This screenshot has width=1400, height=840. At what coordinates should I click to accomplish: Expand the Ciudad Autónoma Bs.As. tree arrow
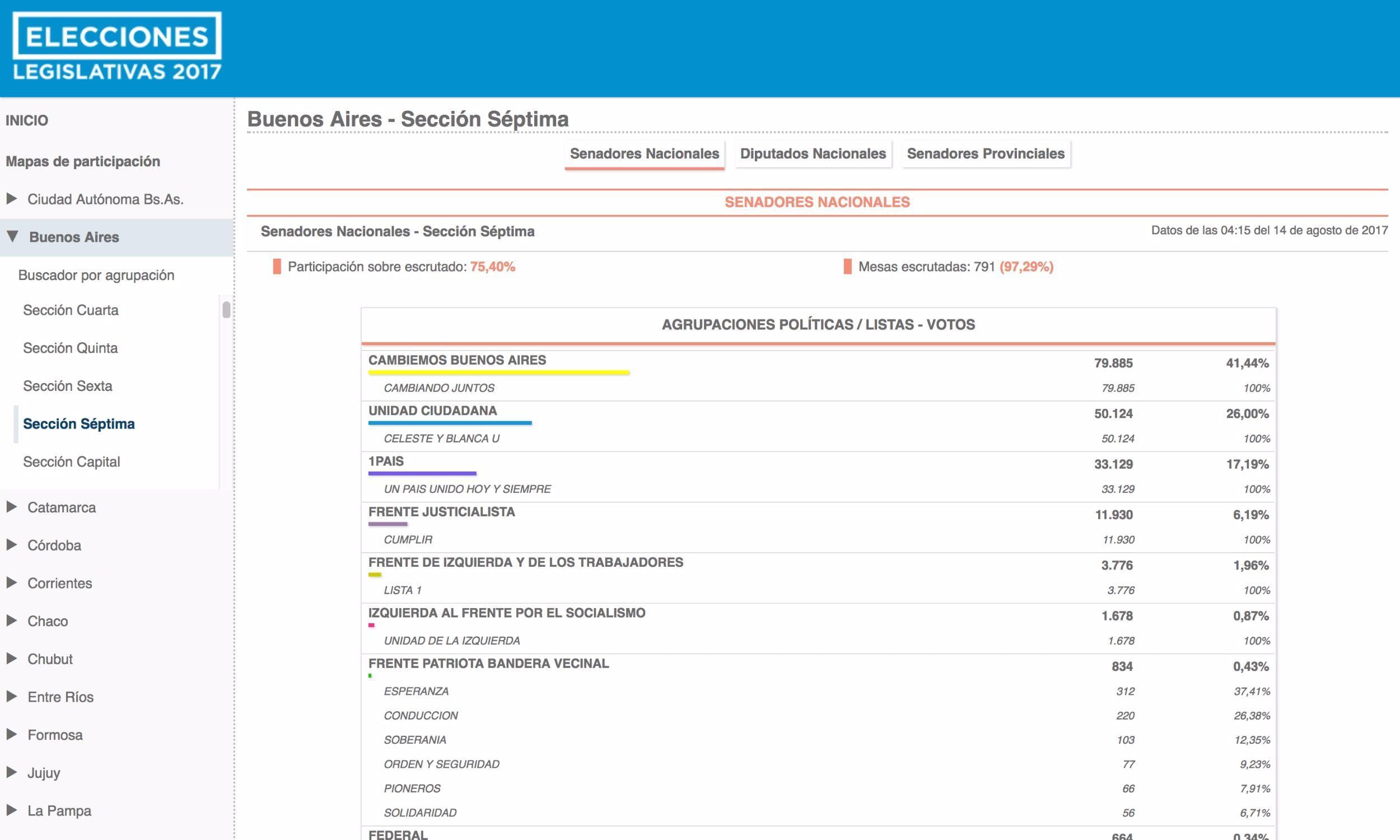(11, 199)
